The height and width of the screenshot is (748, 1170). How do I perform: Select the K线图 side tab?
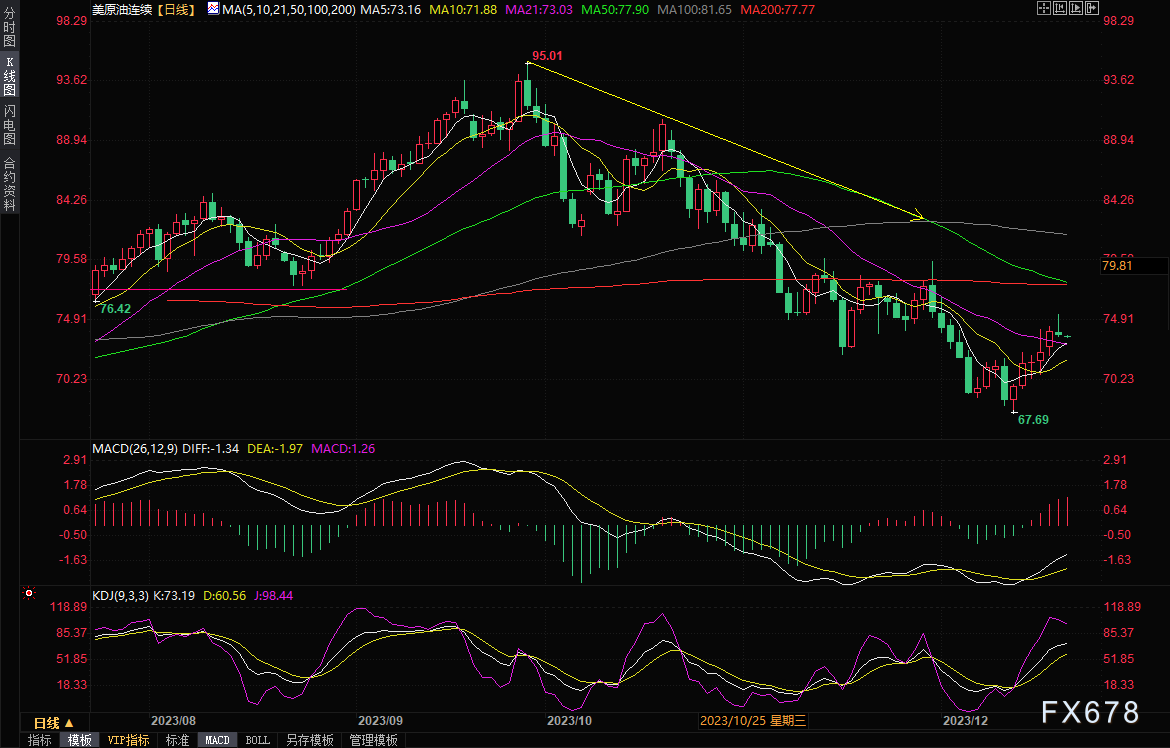pos(9,77)
